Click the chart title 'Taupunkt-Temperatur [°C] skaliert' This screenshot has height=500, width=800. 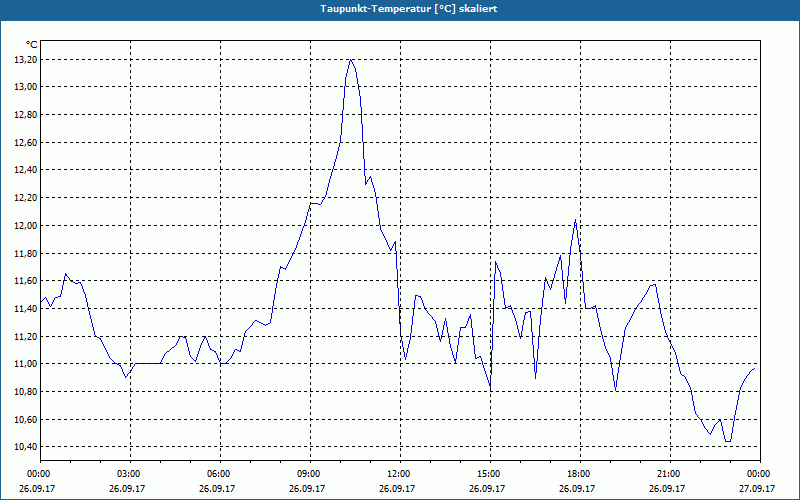coord(409,9)
